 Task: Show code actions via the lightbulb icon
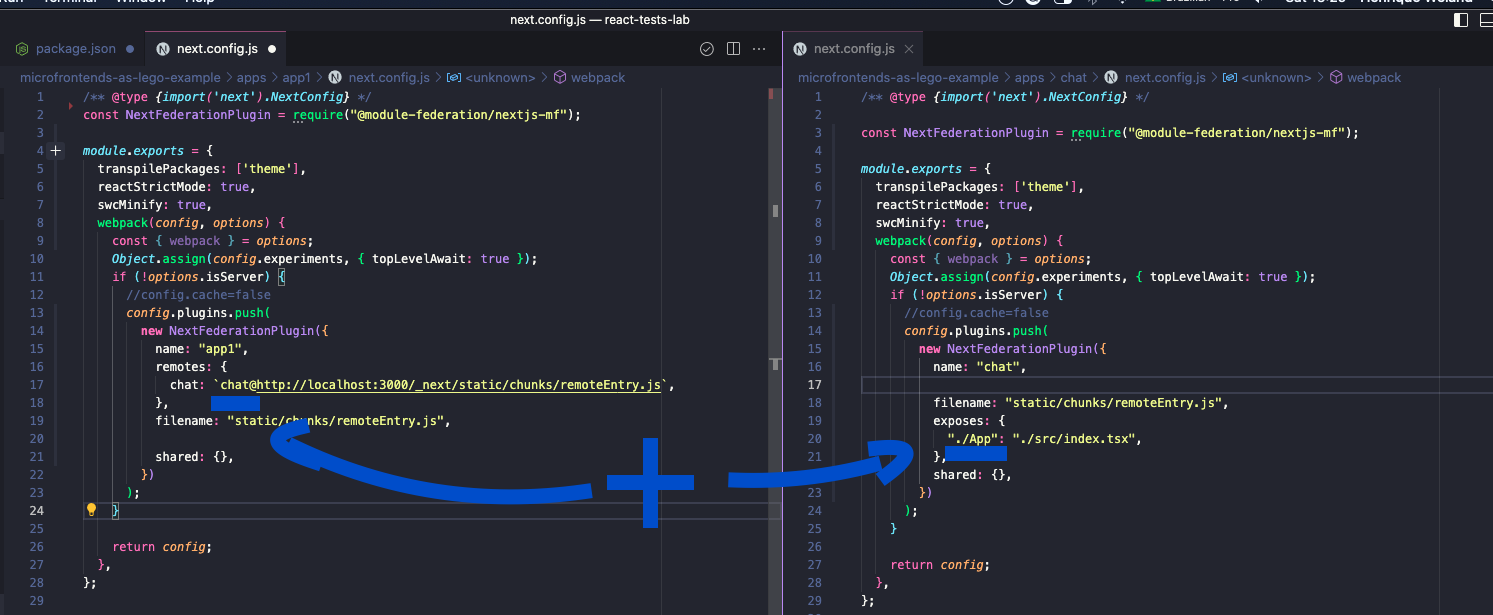[x=91, y=510]
